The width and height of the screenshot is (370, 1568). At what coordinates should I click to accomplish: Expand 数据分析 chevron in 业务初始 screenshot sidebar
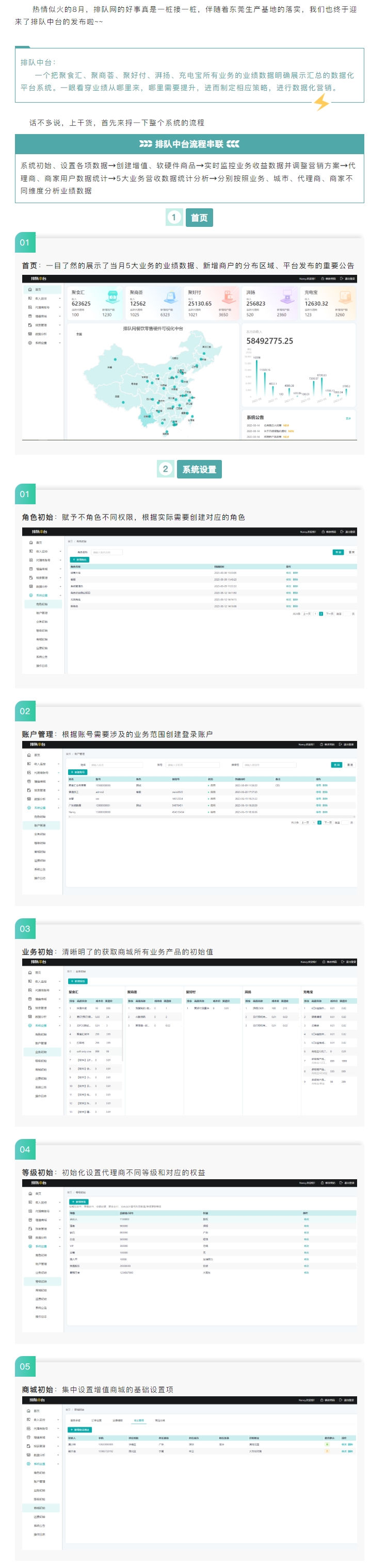pyautogui.click(x=60, y=1016)
